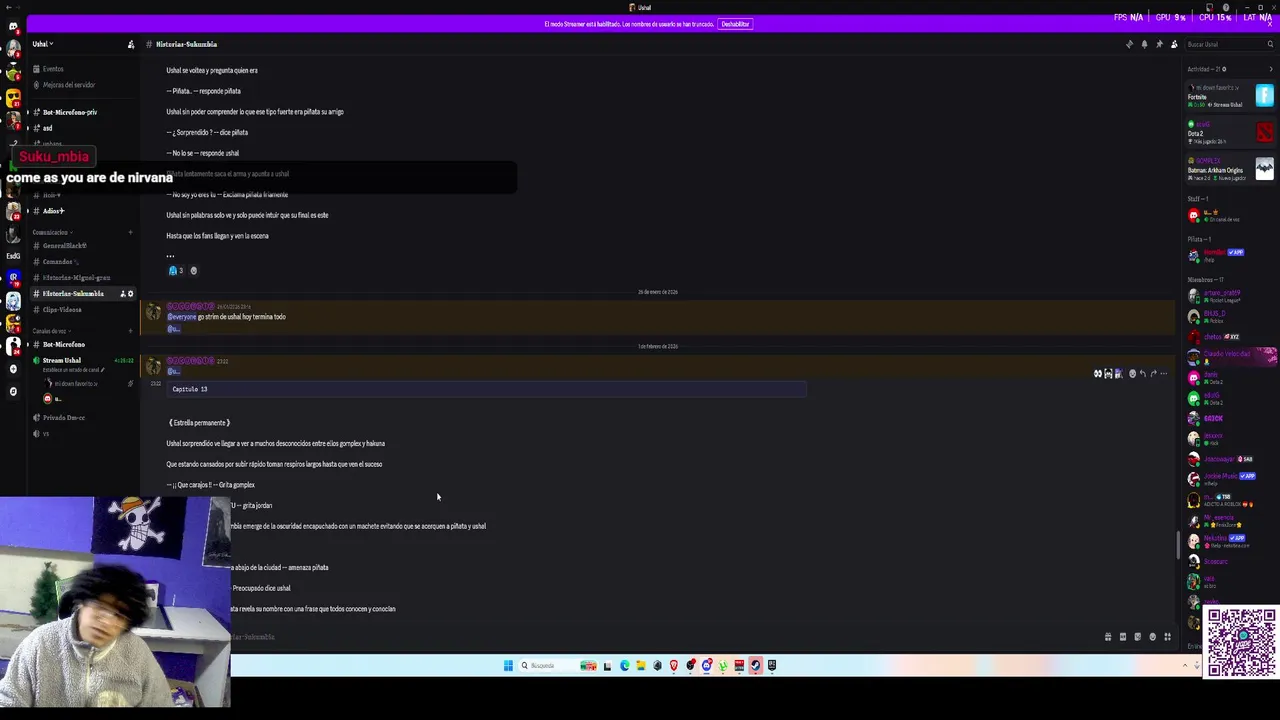Add a channel to Canales de voz
1280x720 pixels.
point(130,331)
